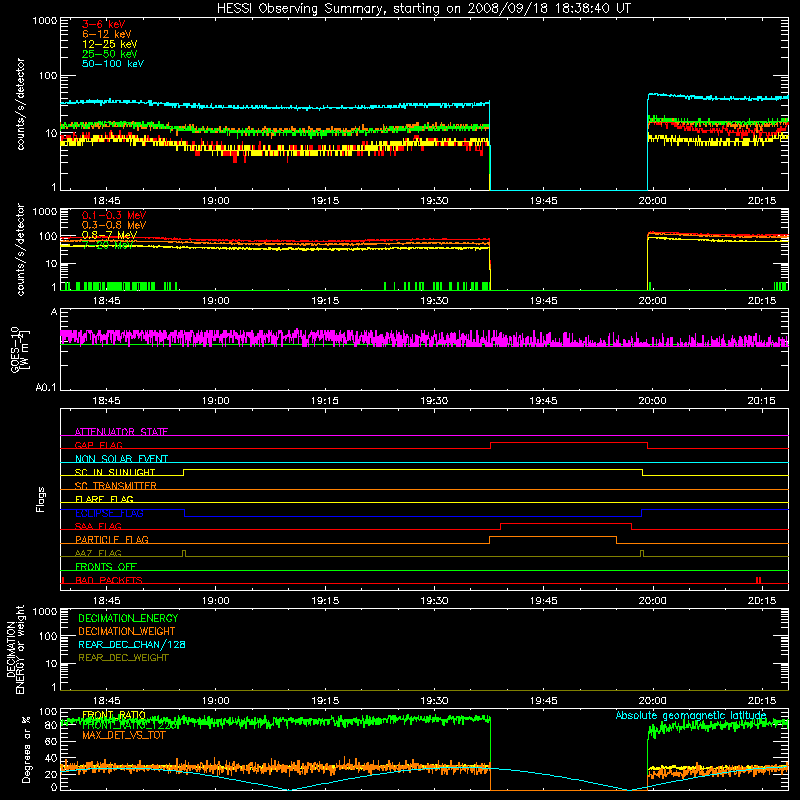
Task: Click the 19:45 tick label under the top panel
Action: (x=543, y=201)
